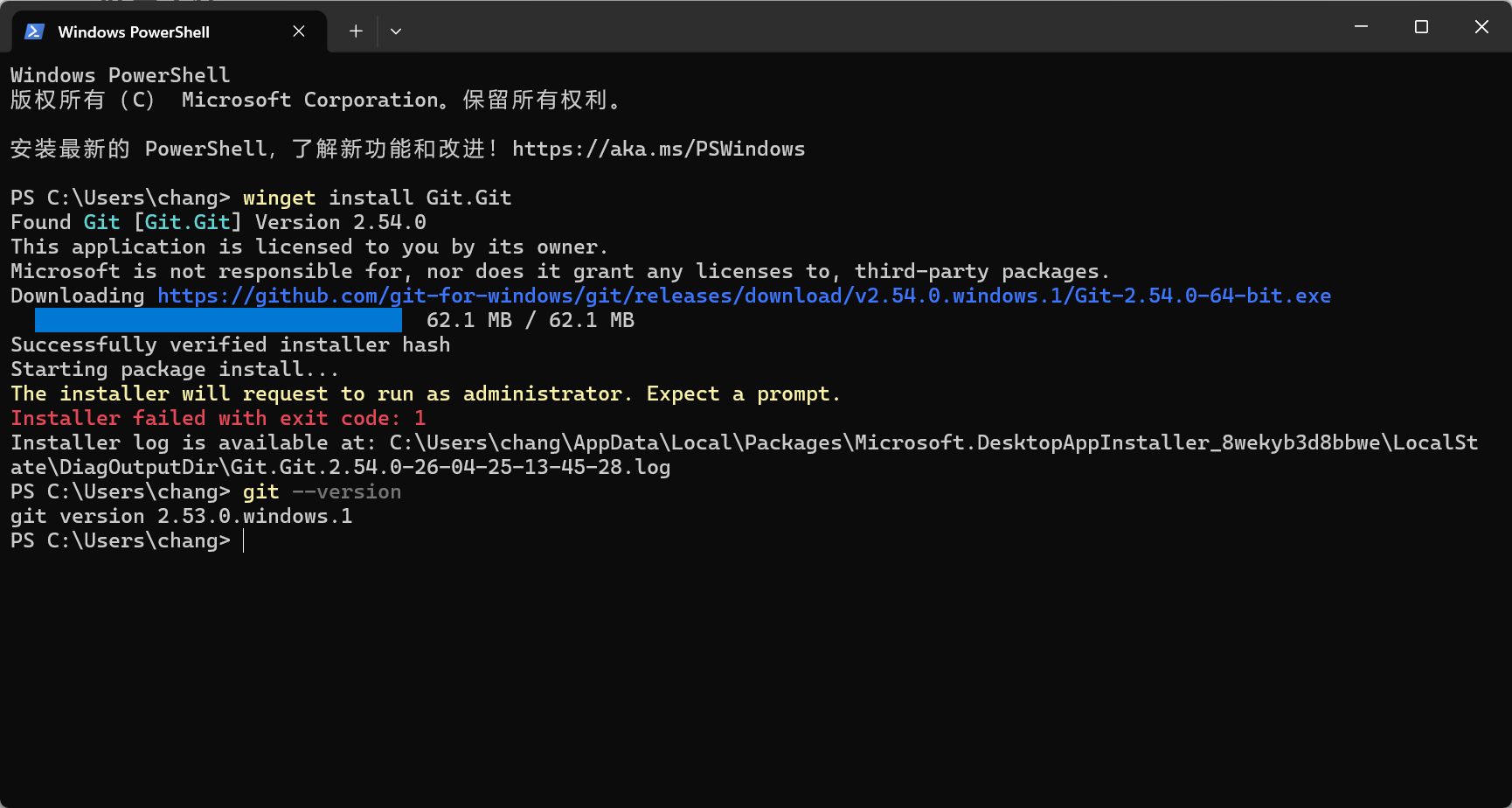Click the PowerShell icon on the tab
1512x808 pixels.
pos(34,31)
